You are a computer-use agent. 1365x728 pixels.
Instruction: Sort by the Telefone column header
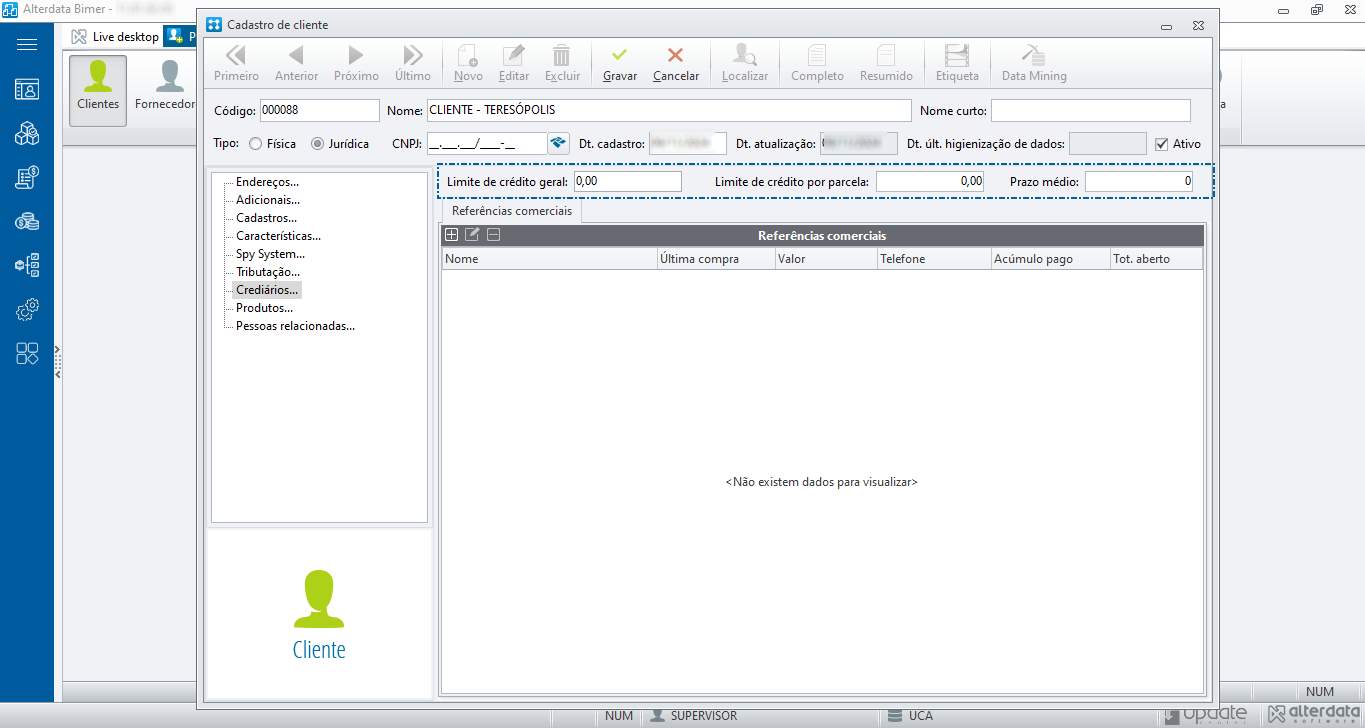click(933, 259)
